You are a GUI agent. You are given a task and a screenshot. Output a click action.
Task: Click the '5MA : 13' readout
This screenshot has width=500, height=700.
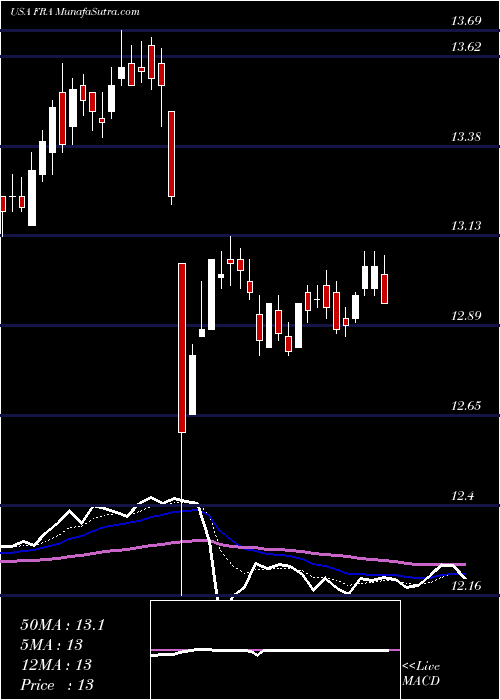tap(51, 645)
